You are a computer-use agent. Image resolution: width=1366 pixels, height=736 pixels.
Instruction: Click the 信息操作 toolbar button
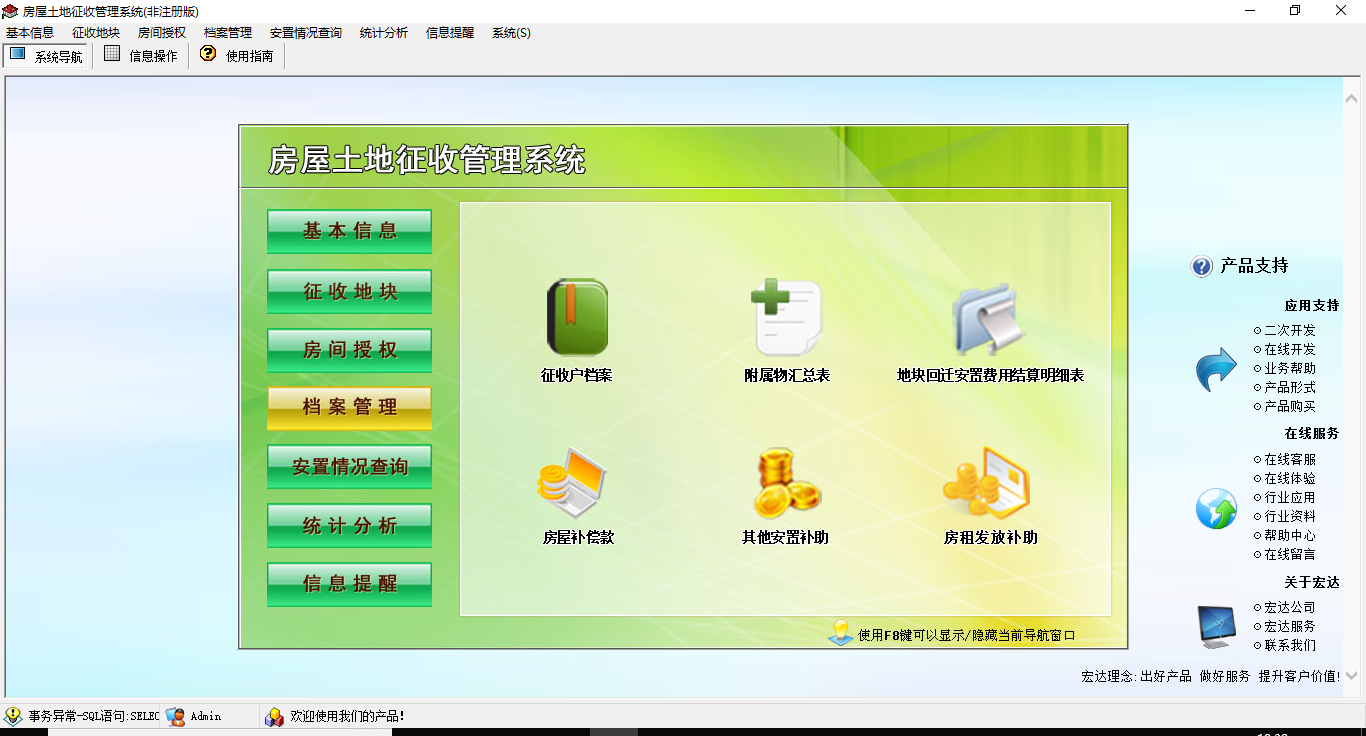141,55
